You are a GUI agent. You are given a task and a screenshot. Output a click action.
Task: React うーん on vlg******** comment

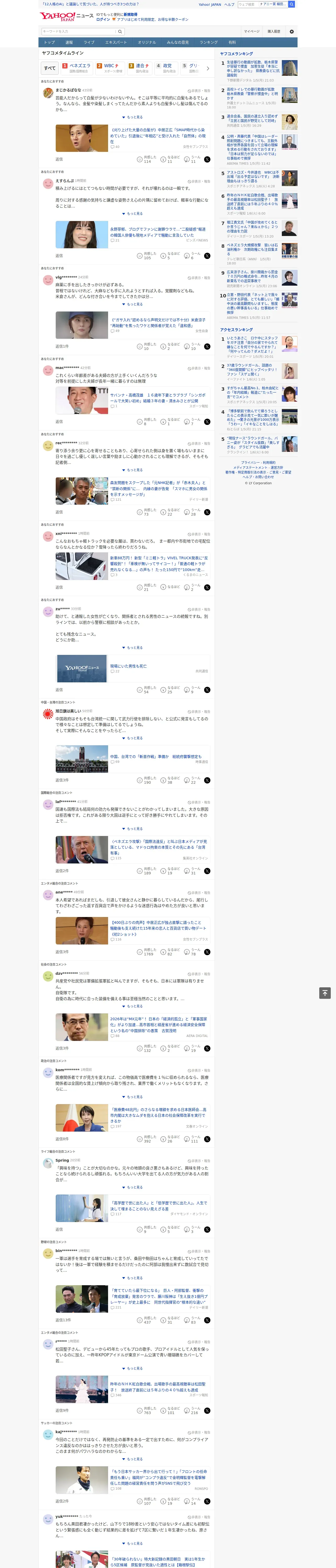[192, 346]
